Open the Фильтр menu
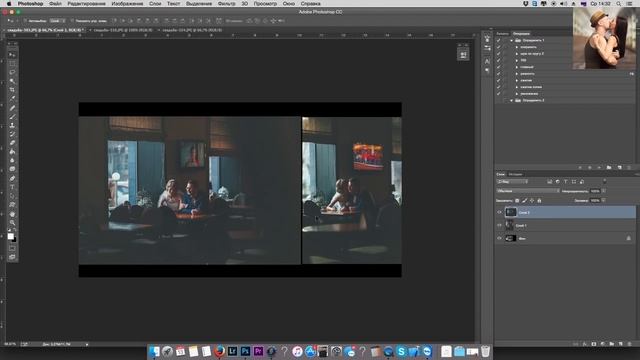This screenshot has height=360, width=640. pos(227,3)
